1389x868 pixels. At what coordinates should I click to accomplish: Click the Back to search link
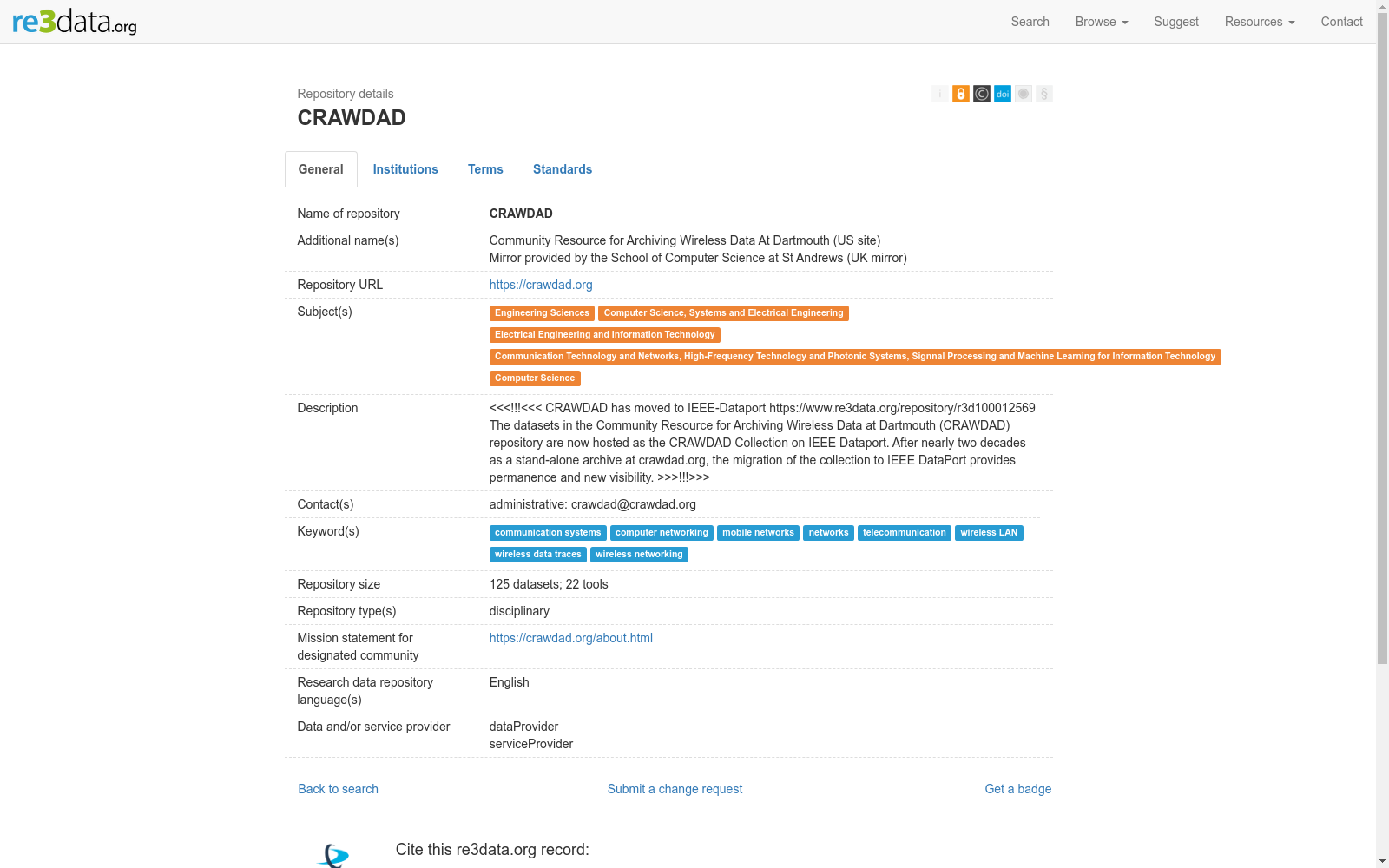(339, 789)
